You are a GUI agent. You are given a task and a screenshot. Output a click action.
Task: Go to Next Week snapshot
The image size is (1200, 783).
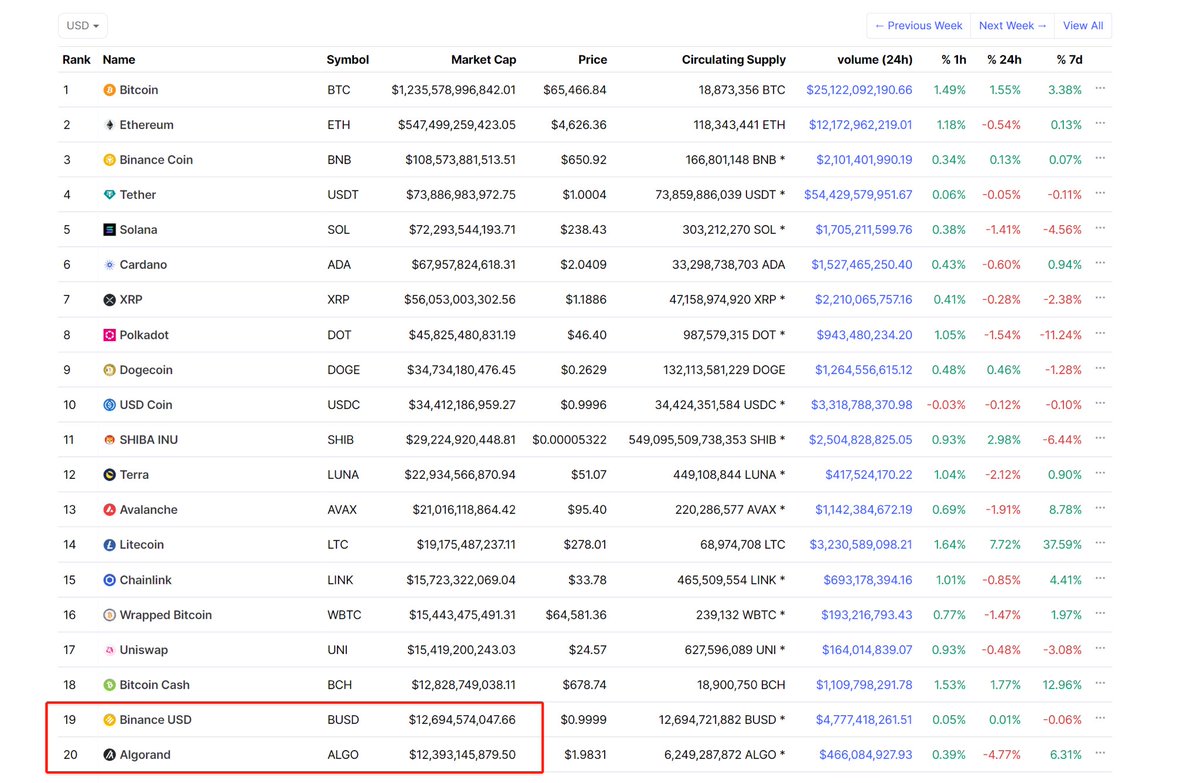[1012, 26]
